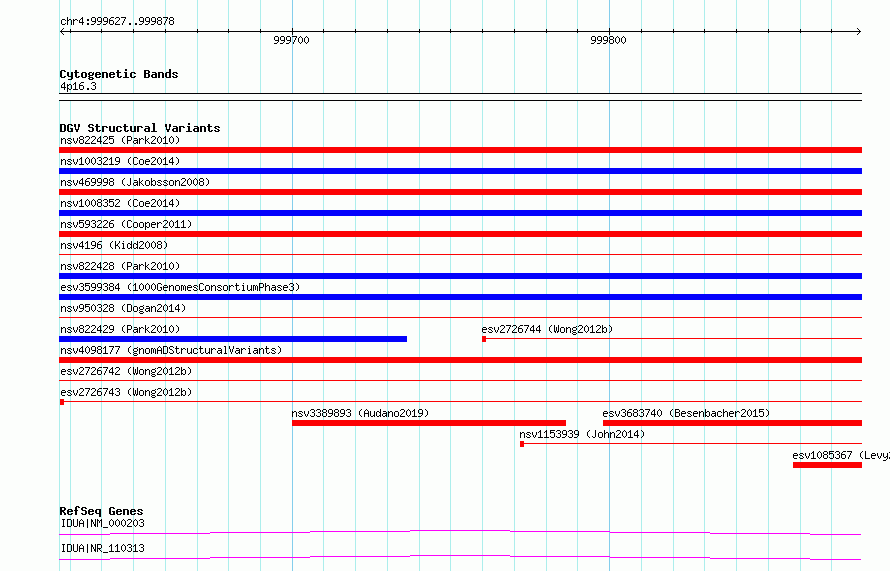Screen dimensions: 890x571
Task: Select esv3683740 (Besenbacher2015) variant label
Action: tap(686, 413)
